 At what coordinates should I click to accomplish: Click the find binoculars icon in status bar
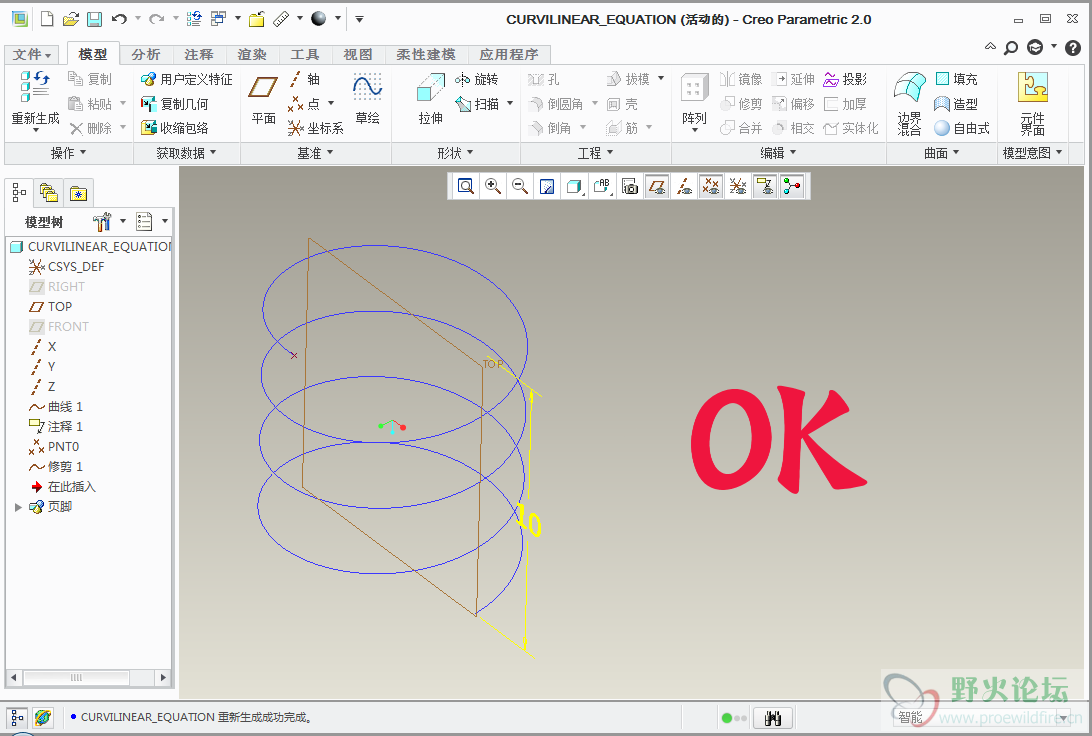coord(772,718)
